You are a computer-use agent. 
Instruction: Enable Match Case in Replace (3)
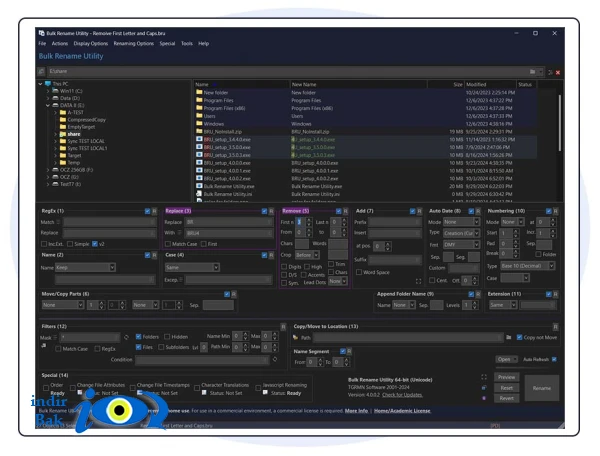point(168,244)
